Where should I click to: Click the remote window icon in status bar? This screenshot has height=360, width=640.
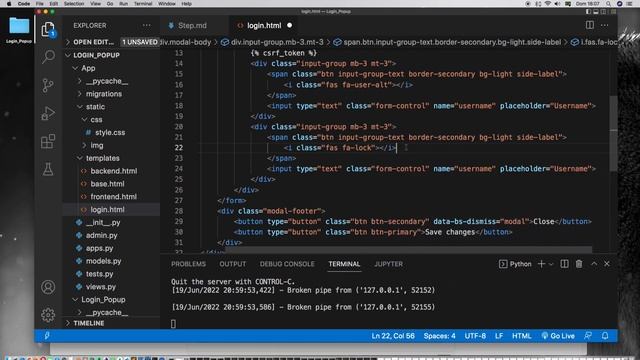click(x=47, y=336)
